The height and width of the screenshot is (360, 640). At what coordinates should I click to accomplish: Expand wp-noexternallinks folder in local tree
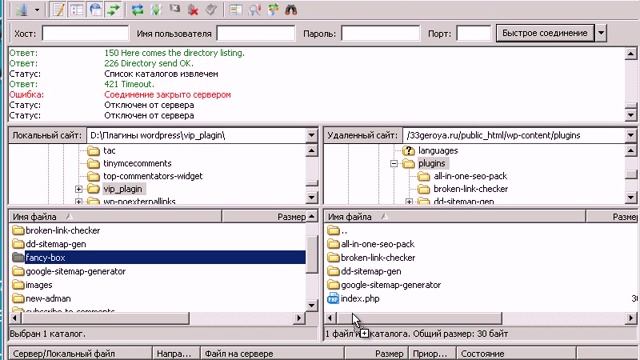(x=79, y=202)
